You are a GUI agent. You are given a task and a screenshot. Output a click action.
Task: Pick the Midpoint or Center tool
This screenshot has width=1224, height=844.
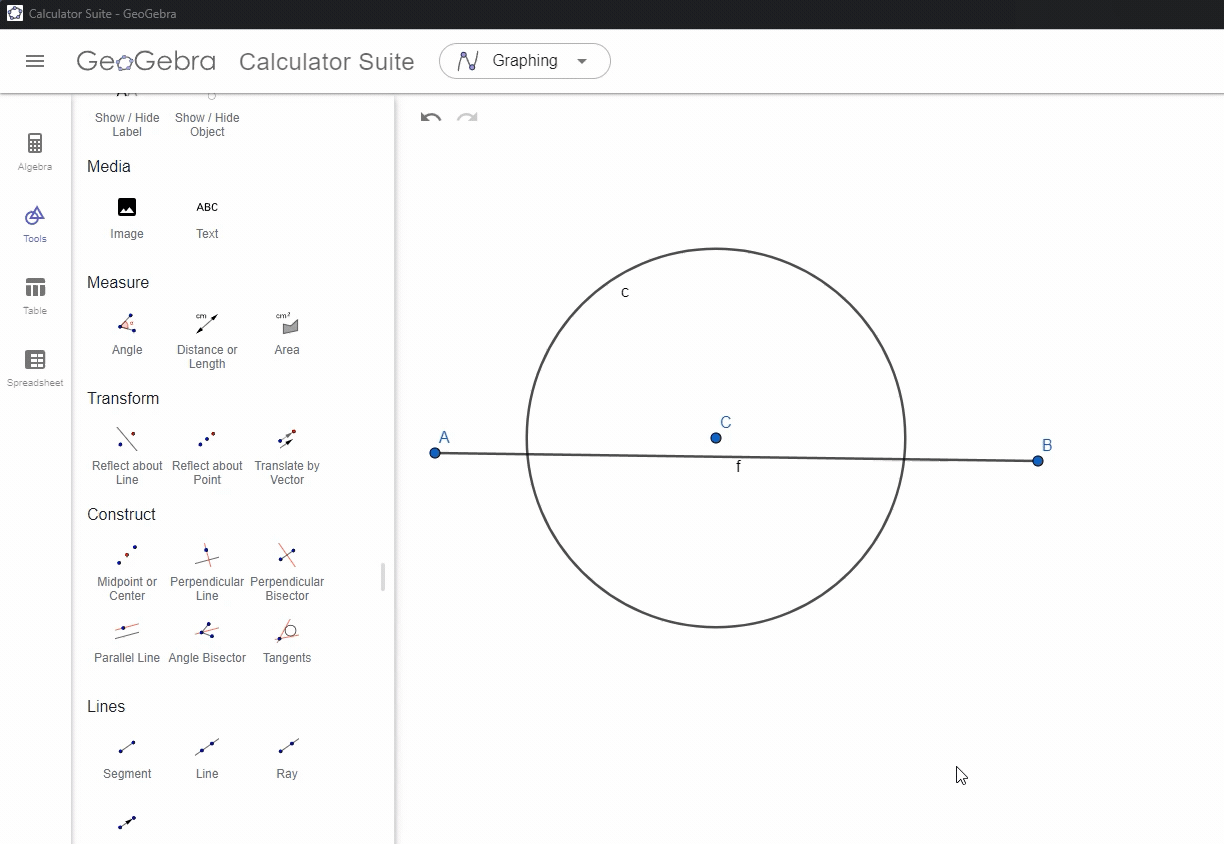(x=127, y=570)
